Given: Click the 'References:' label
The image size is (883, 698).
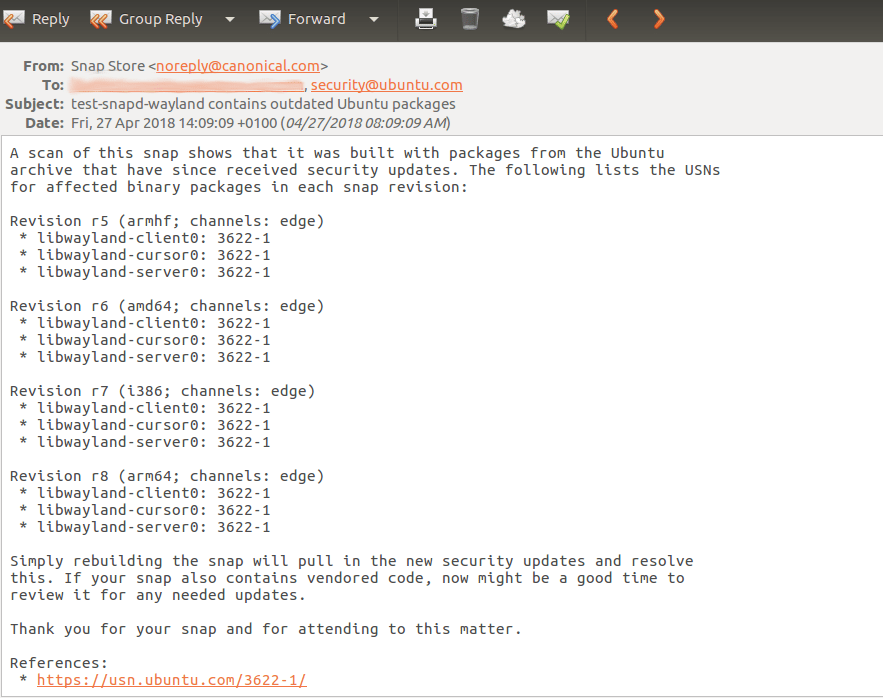Looking at the screenshot, I should point(59,663).
